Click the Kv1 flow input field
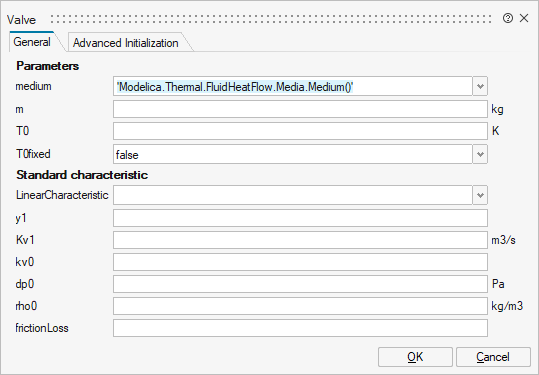The image size is (539, 375). (x=300, y=240)
